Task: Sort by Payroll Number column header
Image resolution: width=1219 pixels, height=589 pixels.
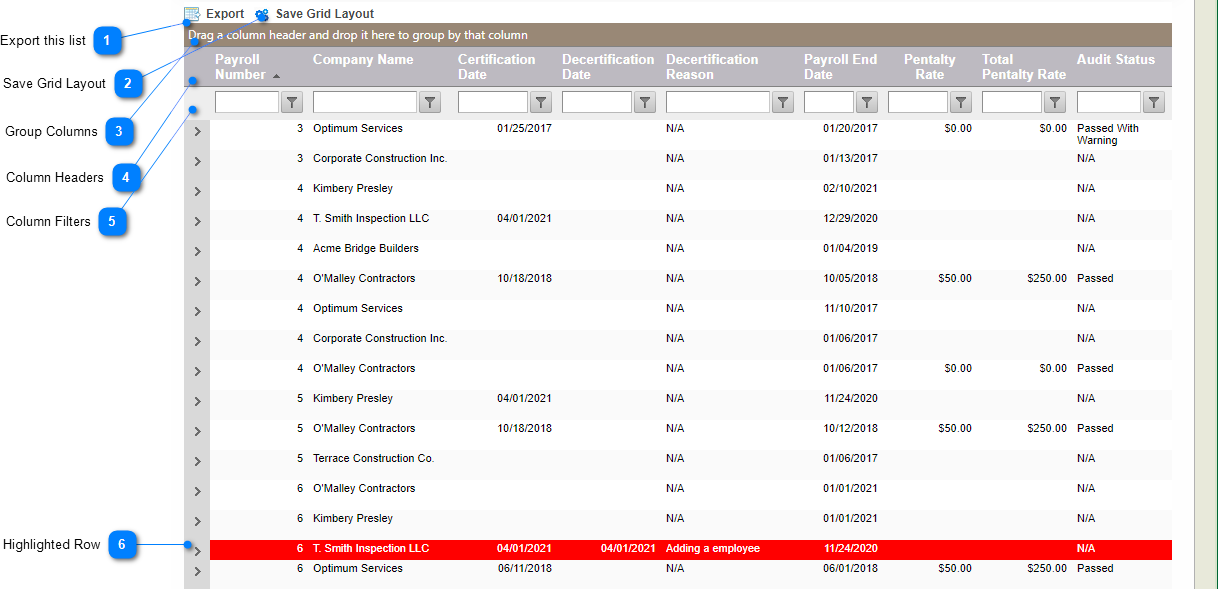Action: pyautogui.click(x=240, y=67)
